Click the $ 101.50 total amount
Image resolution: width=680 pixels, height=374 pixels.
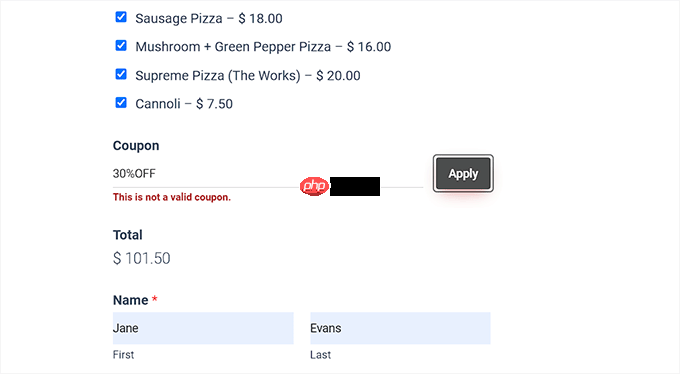(x=141, y=259)
